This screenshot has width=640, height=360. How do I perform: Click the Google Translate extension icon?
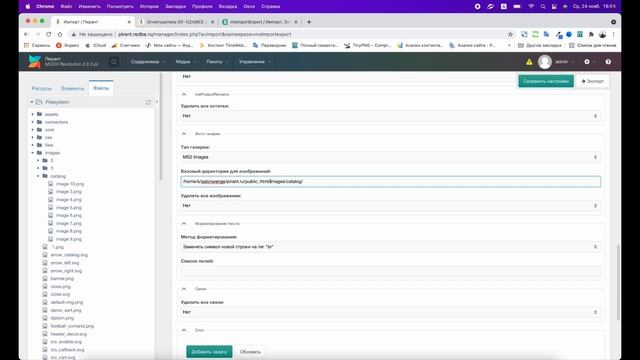point(546,34)
